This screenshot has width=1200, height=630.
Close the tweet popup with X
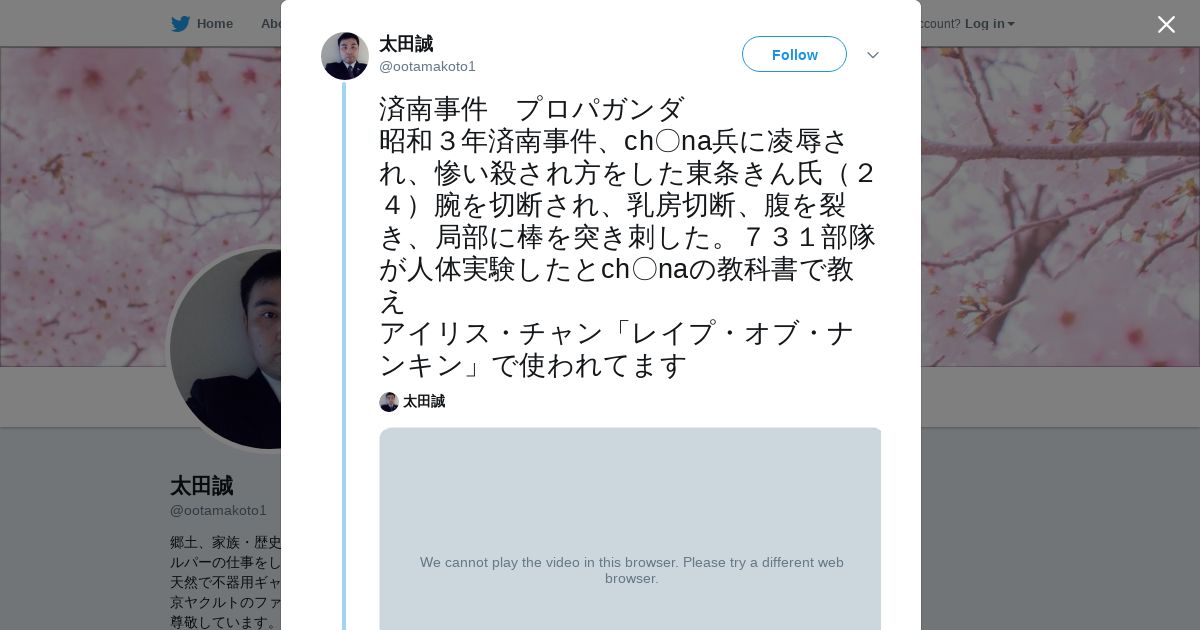tap(1166, 25)
